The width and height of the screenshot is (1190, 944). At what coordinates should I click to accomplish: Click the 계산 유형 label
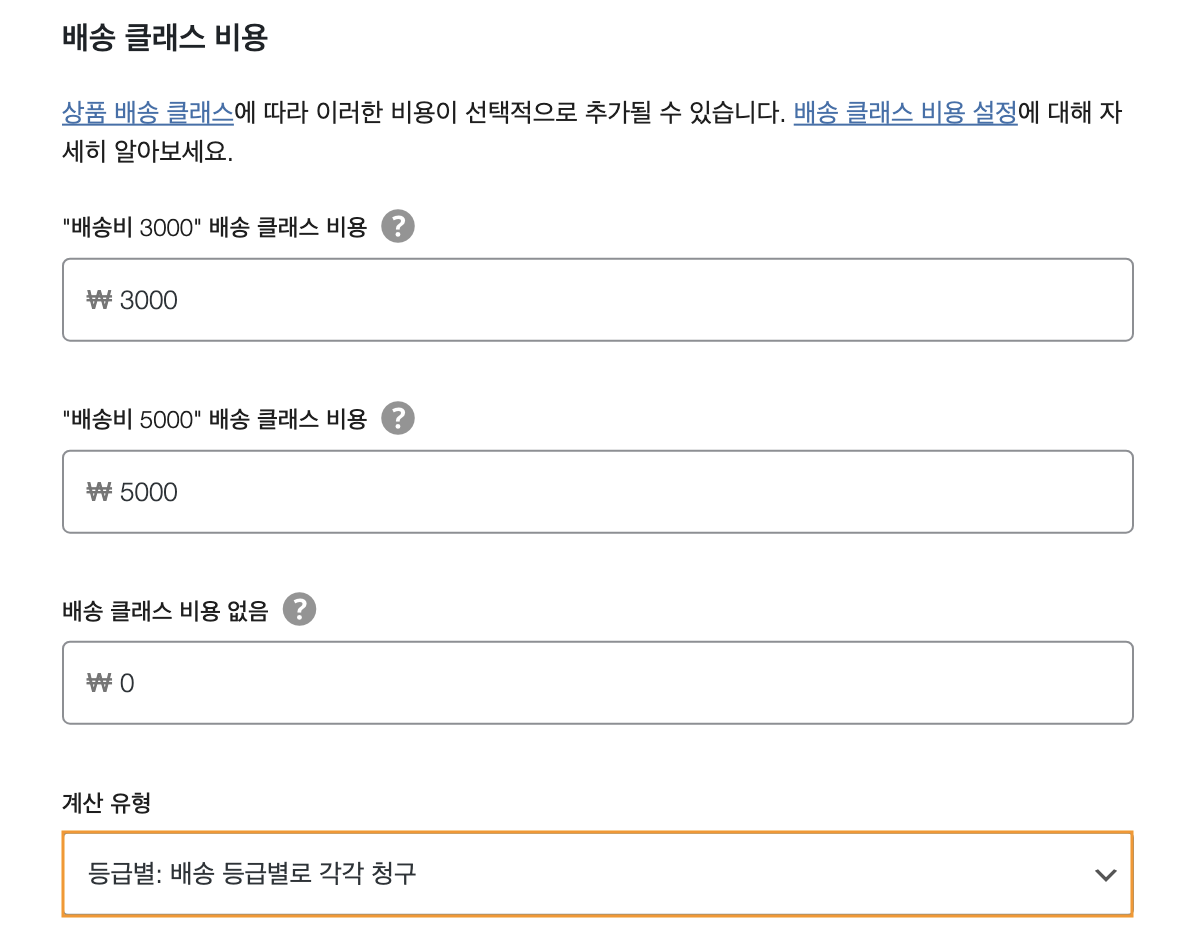(x=107, y=802)
